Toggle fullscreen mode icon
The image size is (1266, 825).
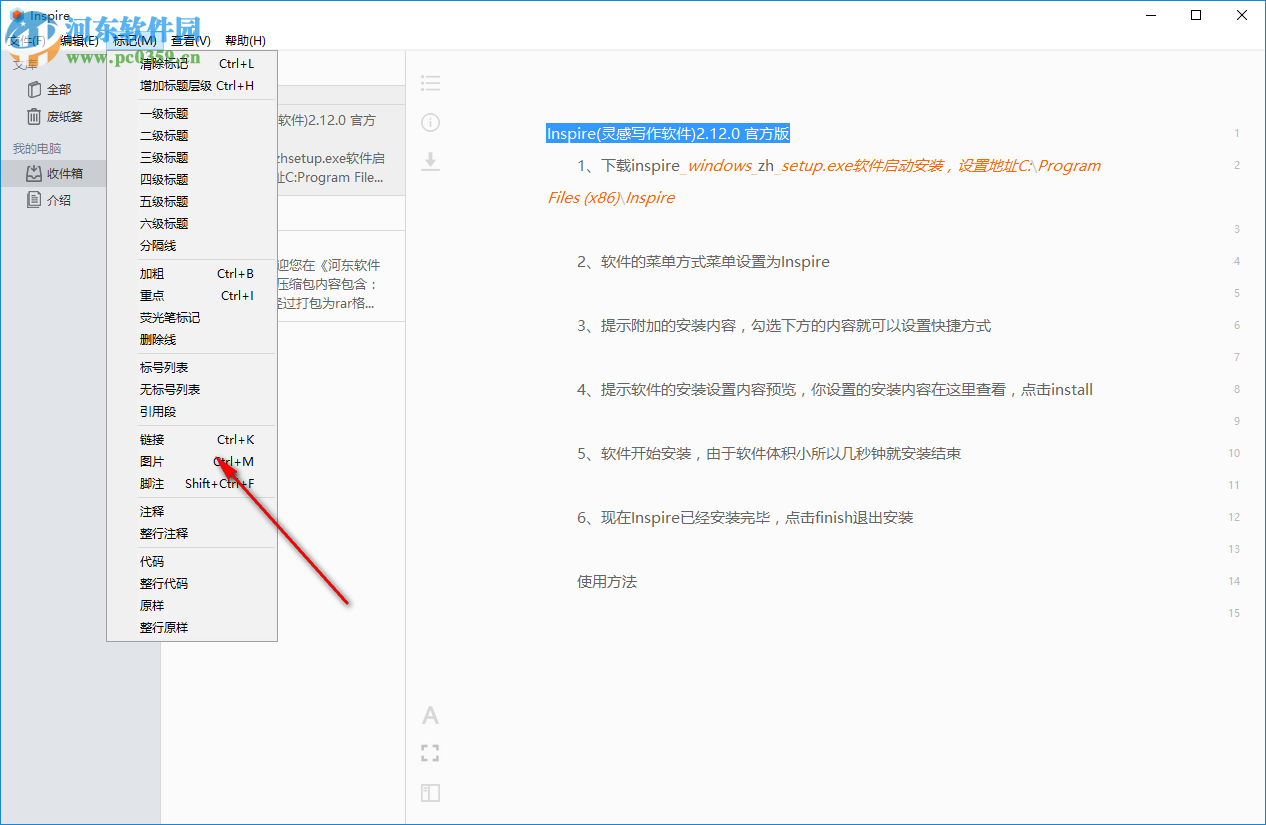pos(430,753)
